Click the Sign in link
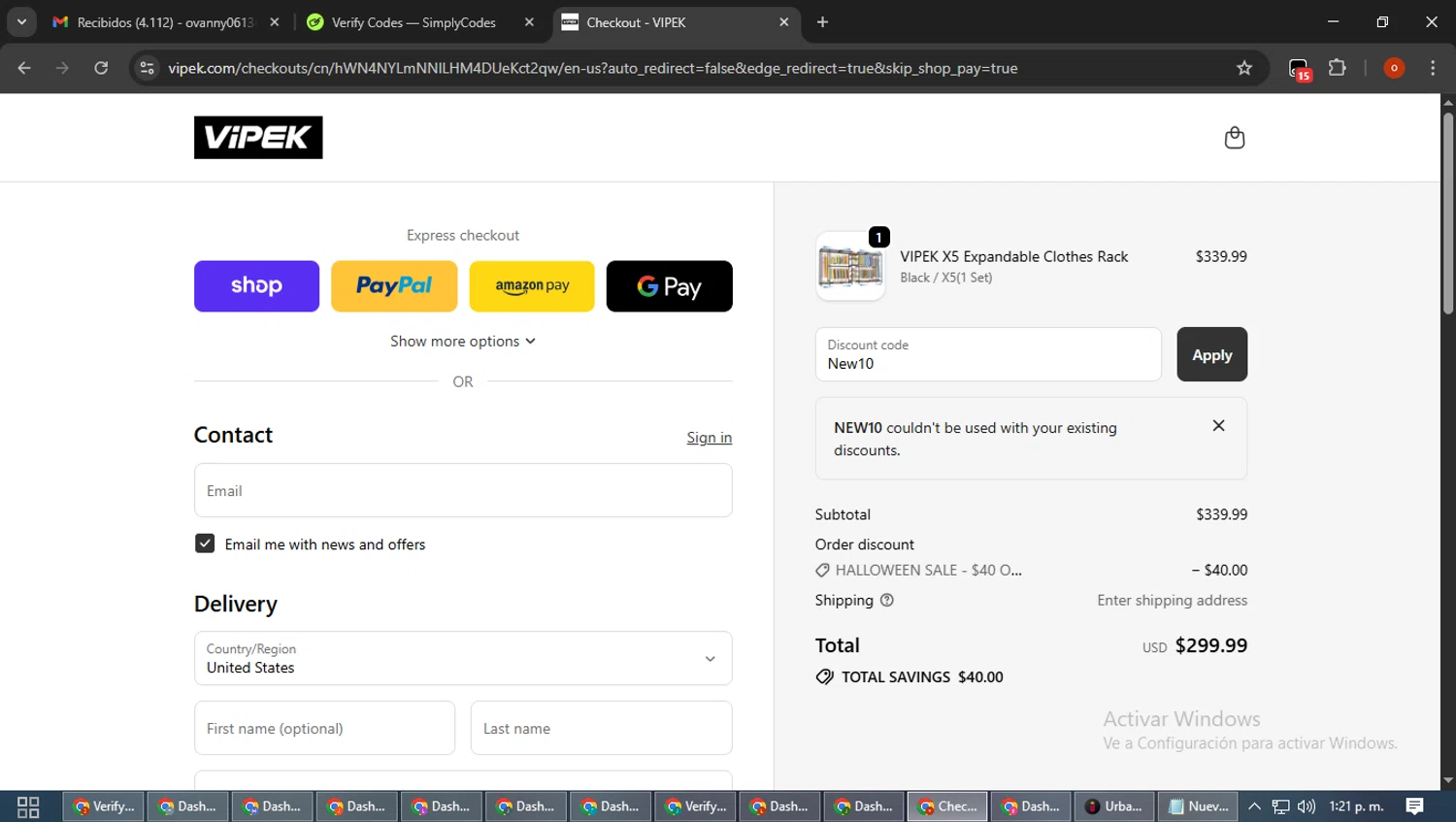Viewport: 1456px width, 822px height. tap(710, 438)
